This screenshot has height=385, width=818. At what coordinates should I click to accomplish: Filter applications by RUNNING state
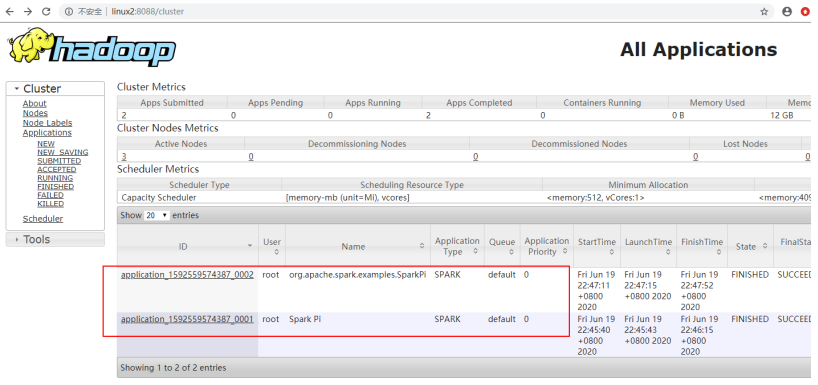pos(55,178)
